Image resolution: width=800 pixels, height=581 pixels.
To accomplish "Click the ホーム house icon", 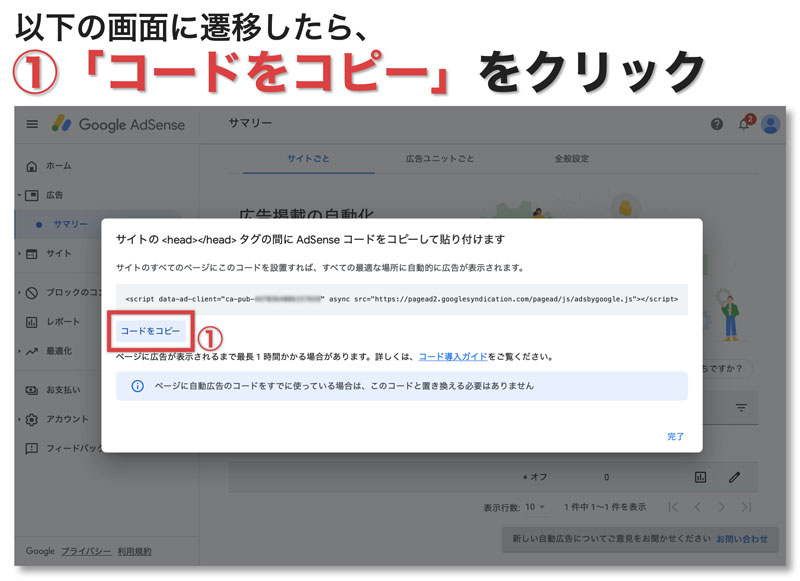I will (32, 166).
